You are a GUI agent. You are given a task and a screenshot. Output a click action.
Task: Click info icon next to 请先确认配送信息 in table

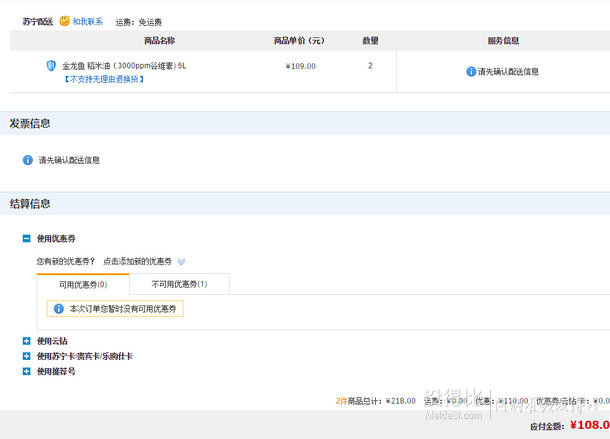point(471,72)
